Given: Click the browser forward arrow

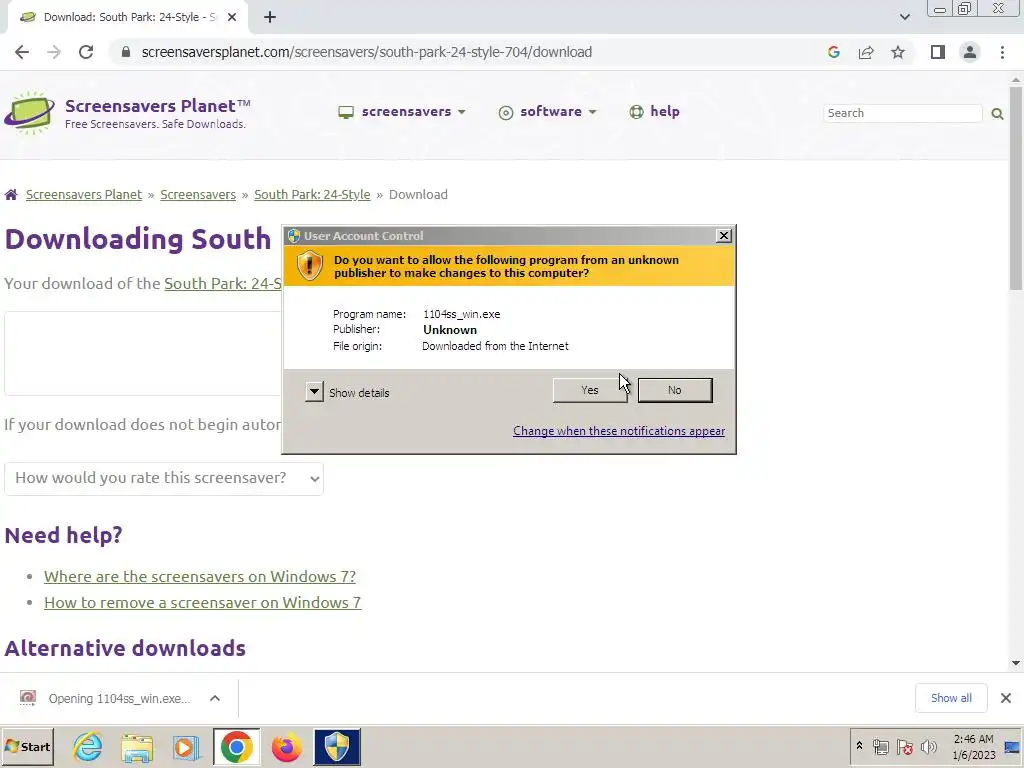Looking at the screenshot, I should (x=54, y=52).
